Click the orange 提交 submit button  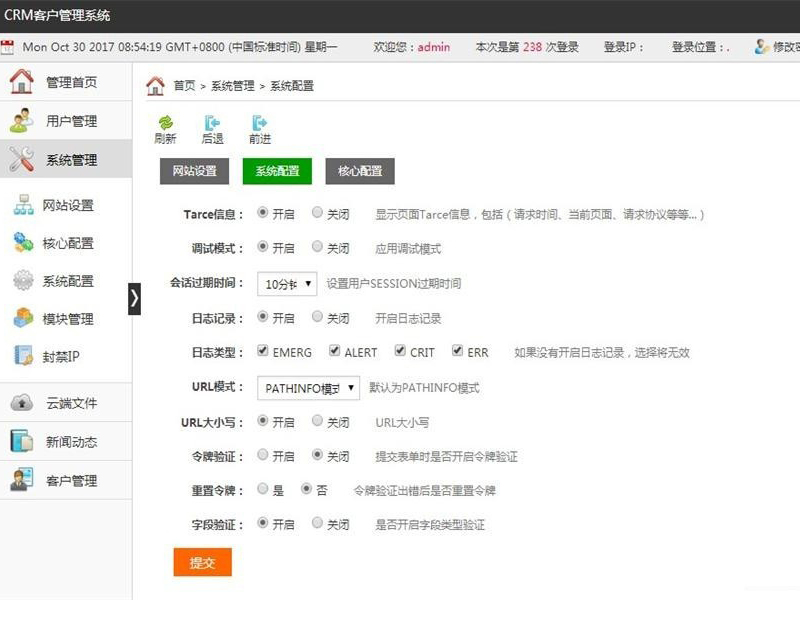coord(202,562)
